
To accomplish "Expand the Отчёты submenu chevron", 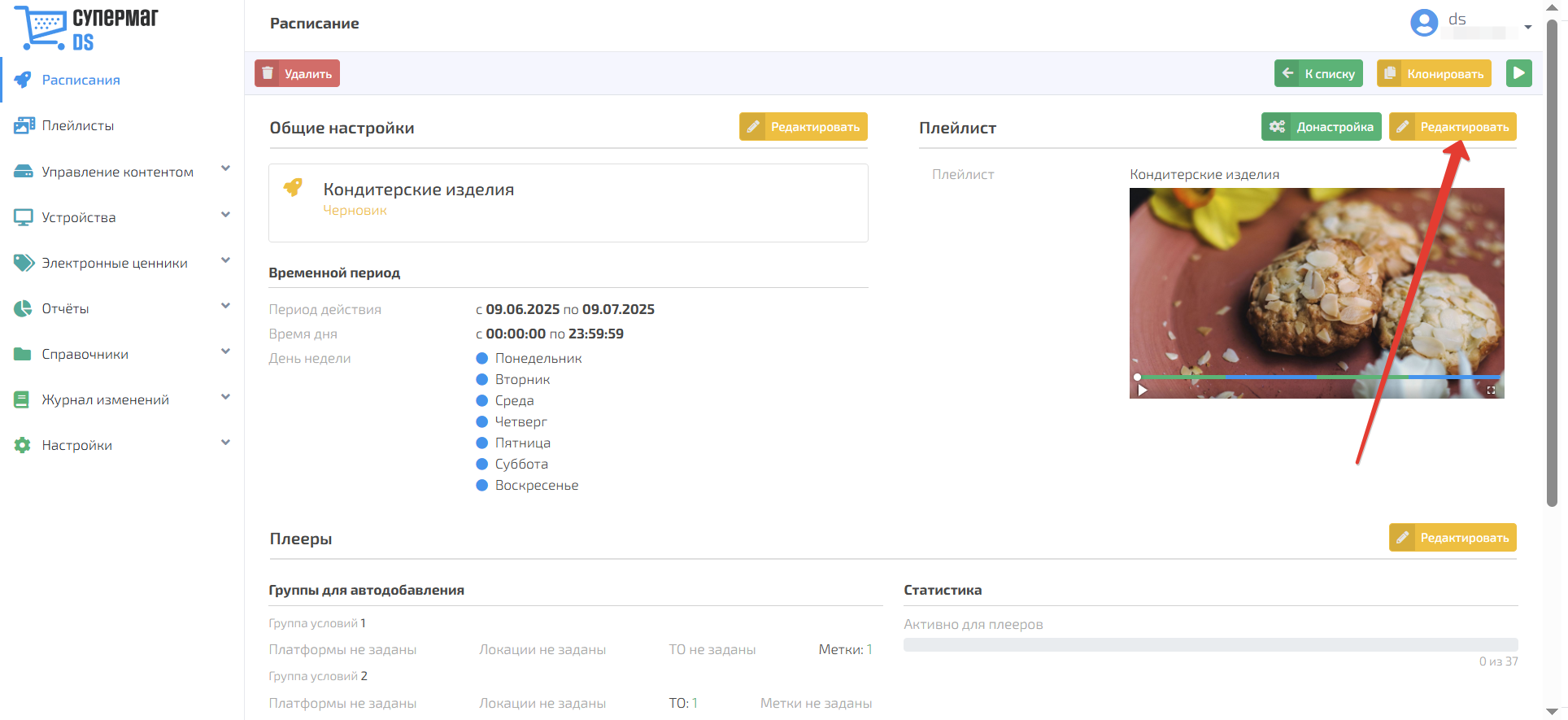I will pos(226,305).
